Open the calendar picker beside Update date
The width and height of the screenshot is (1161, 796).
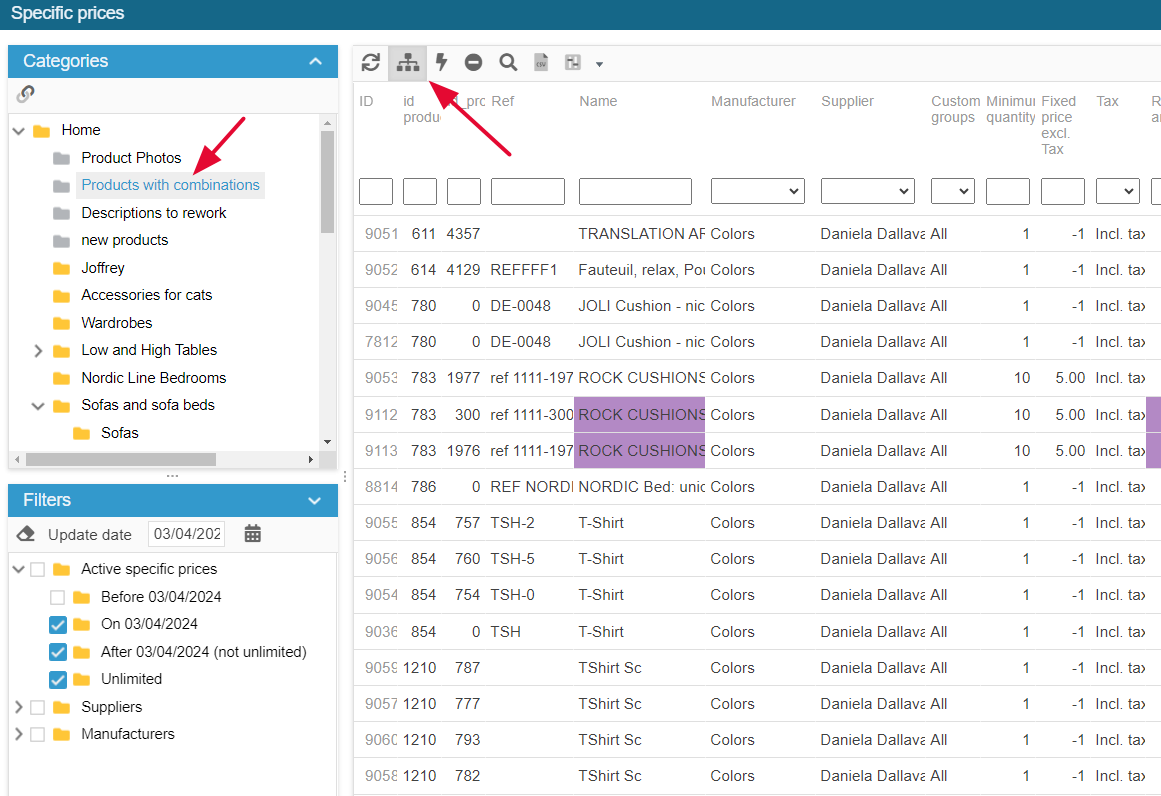[253, 534]
